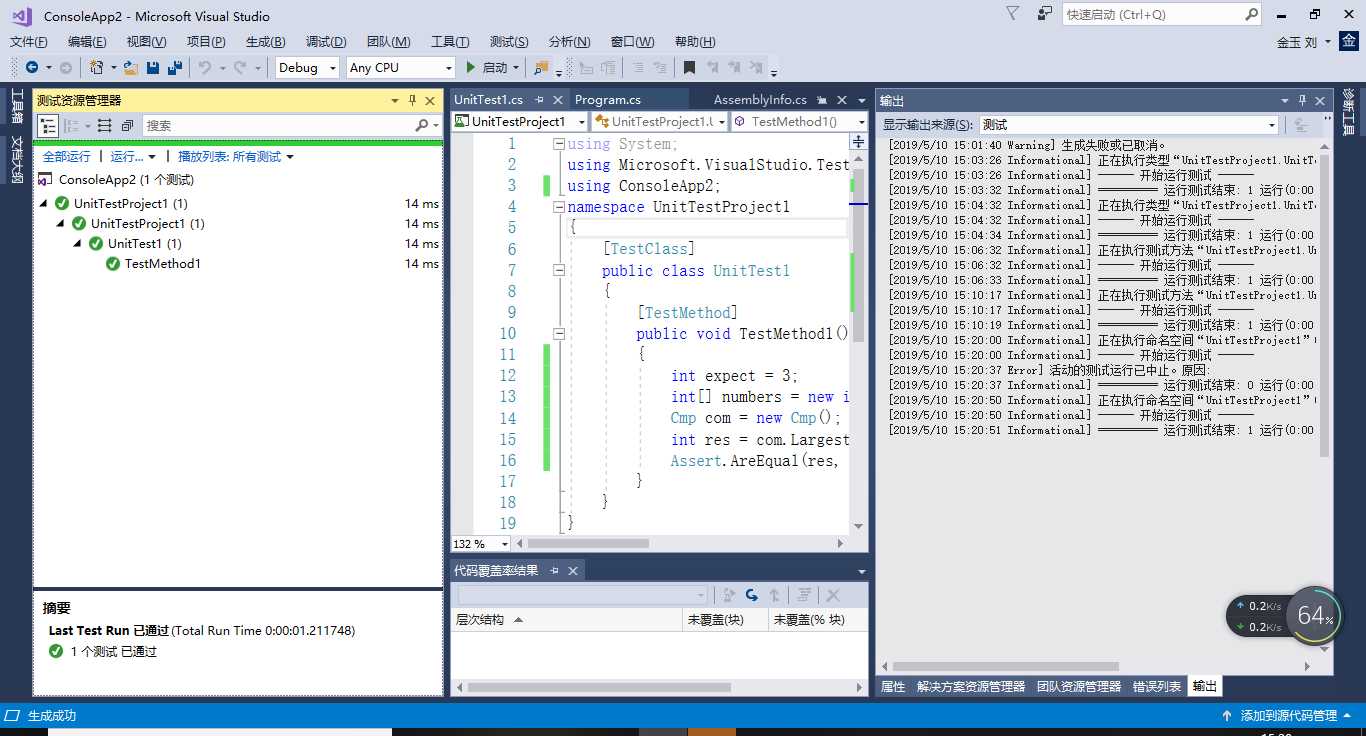Click the notifications flag icon in title bar

(x=1012, y=14)
